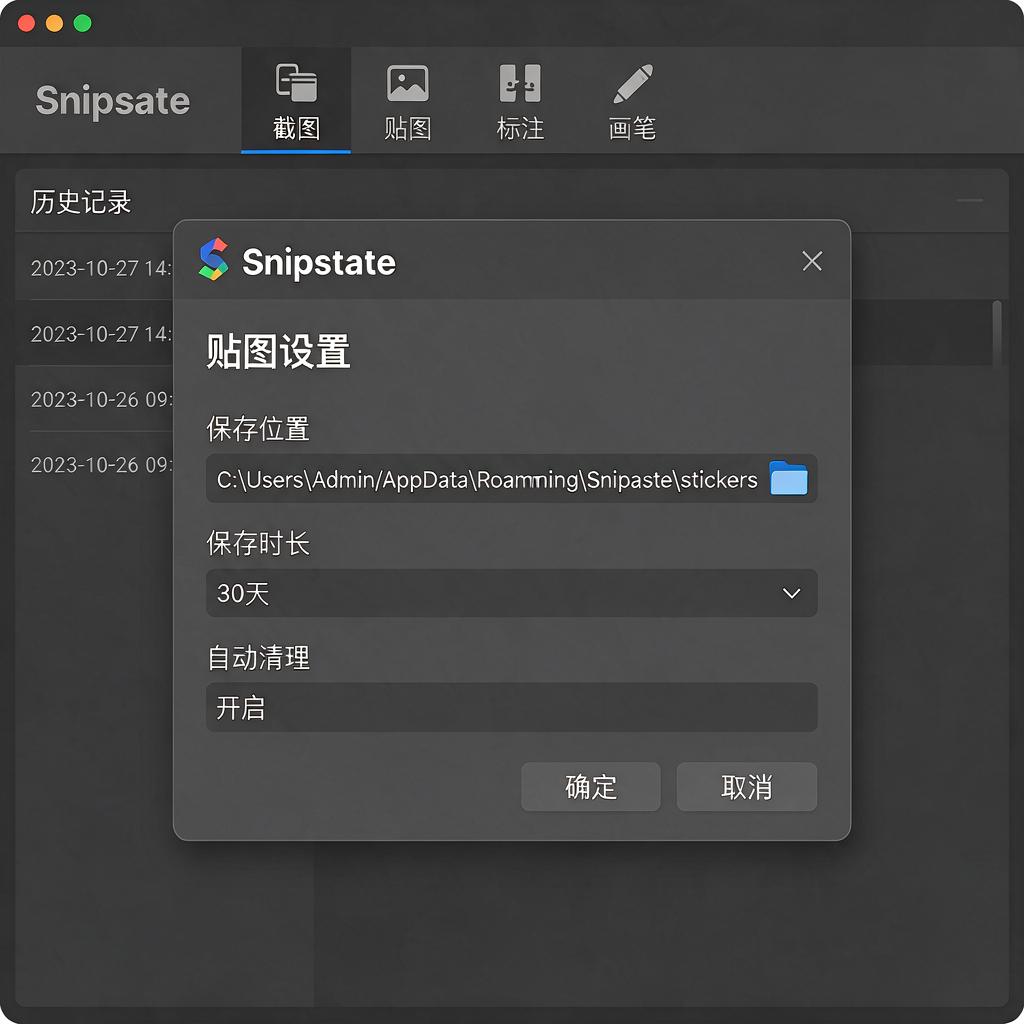Click the 保存时长 label
Image resolution: width=1024 pixels, height=1024 pixels.
pyautogui.click(x=258, y=543)
